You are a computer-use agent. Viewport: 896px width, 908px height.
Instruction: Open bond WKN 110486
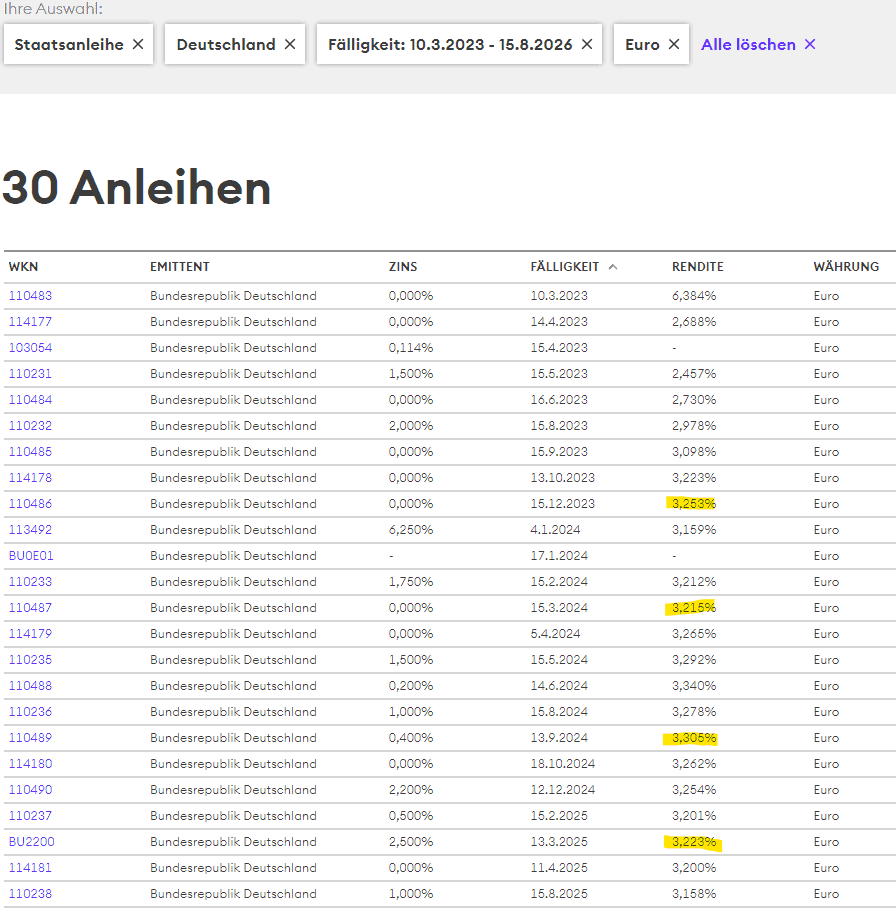coord(30,504)
